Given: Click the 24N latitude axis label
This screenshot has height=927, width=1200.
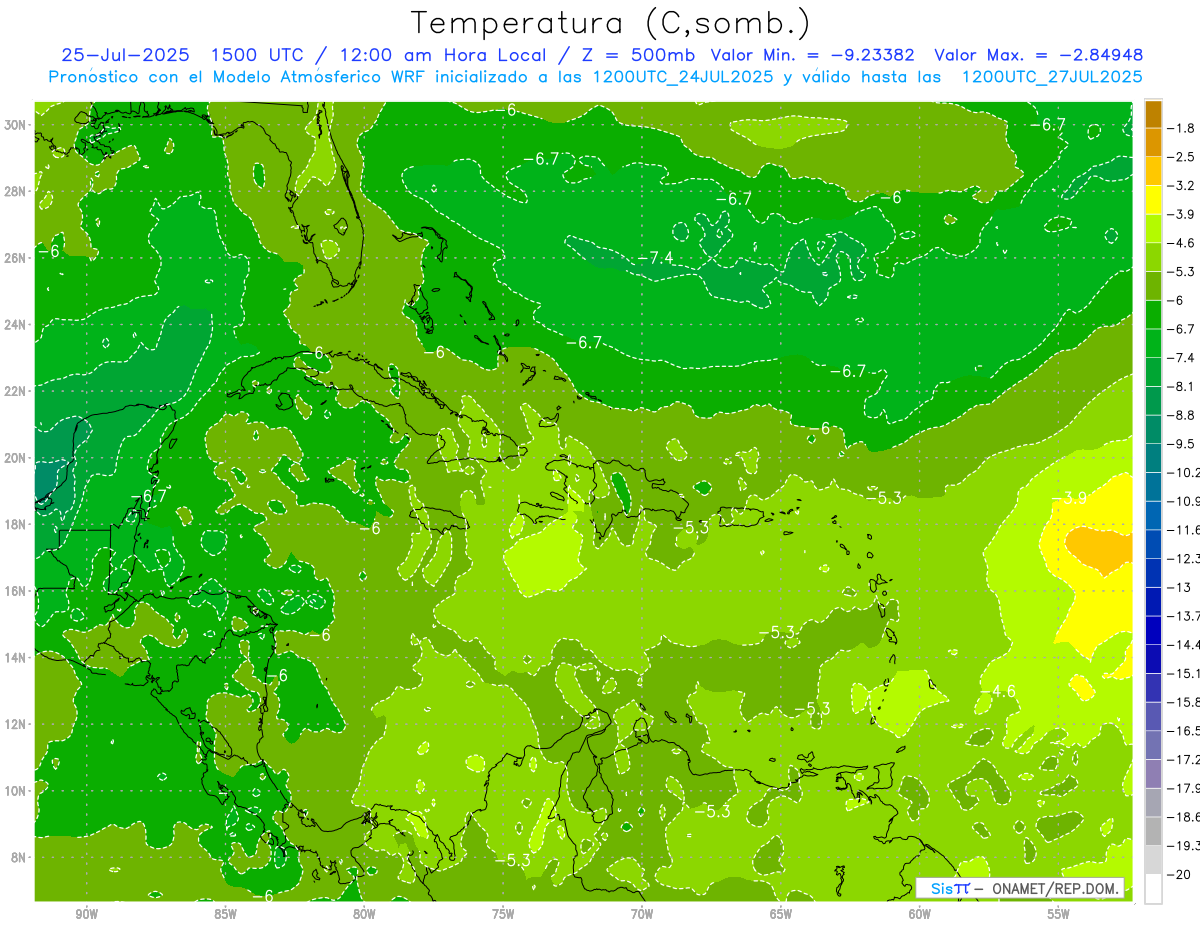Looking at the screenshot, I should pyautogui.click(x=17, y=324).
